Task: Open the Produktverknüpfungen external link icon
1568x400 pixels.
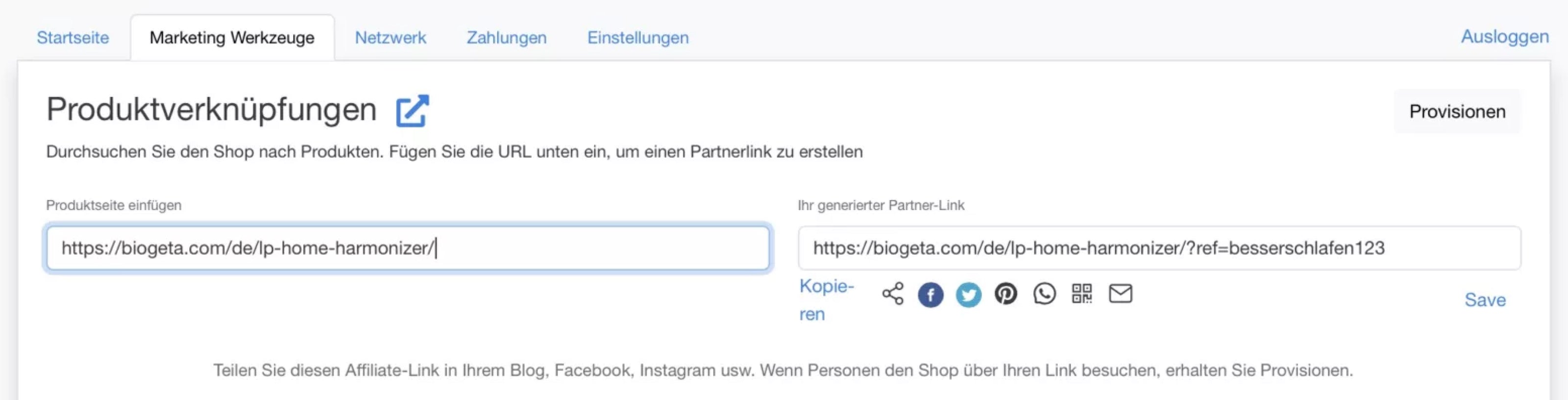Action: click(x=412, y=111)
